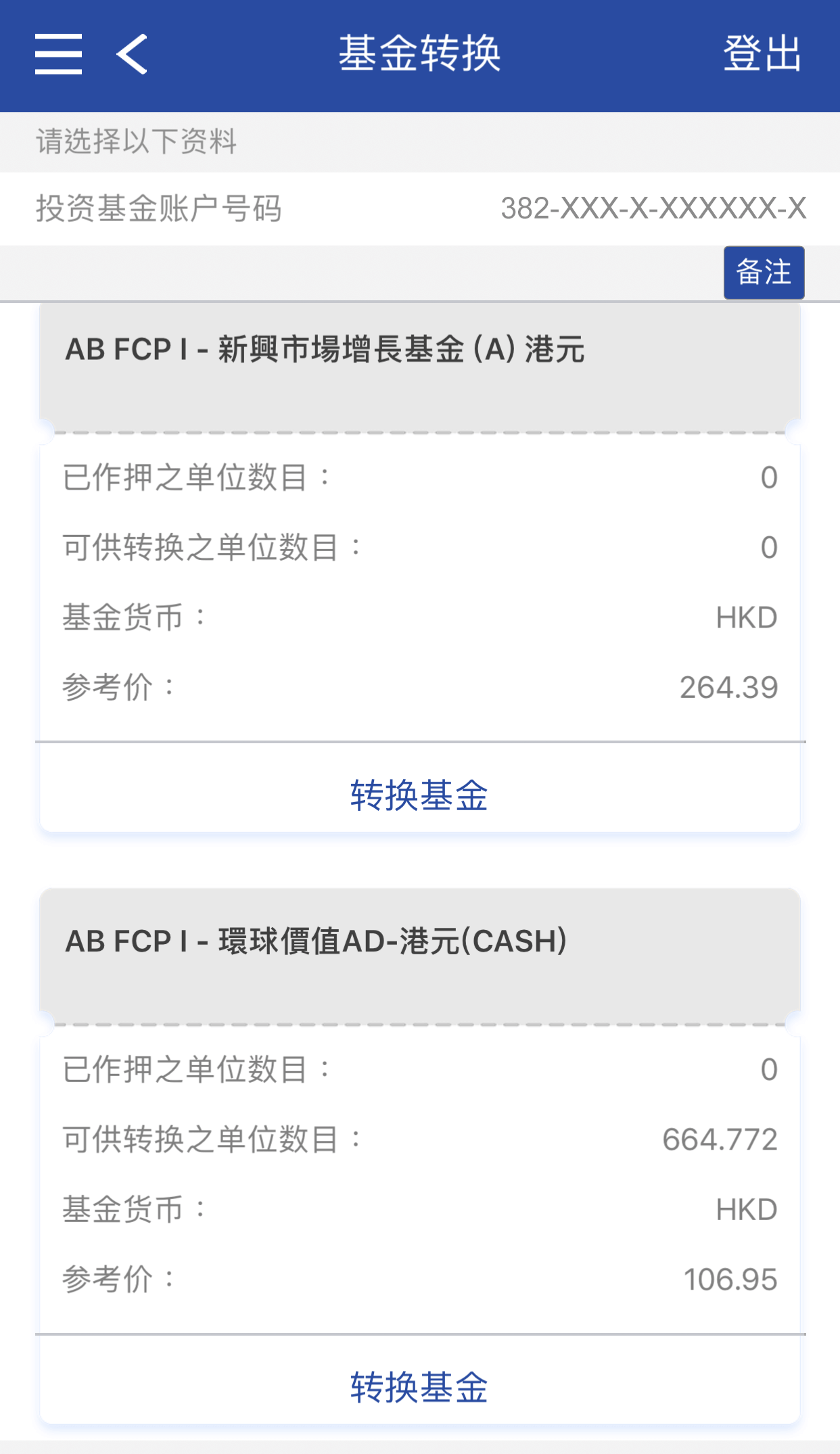Click the reference price 106.95

[730, 1280]
